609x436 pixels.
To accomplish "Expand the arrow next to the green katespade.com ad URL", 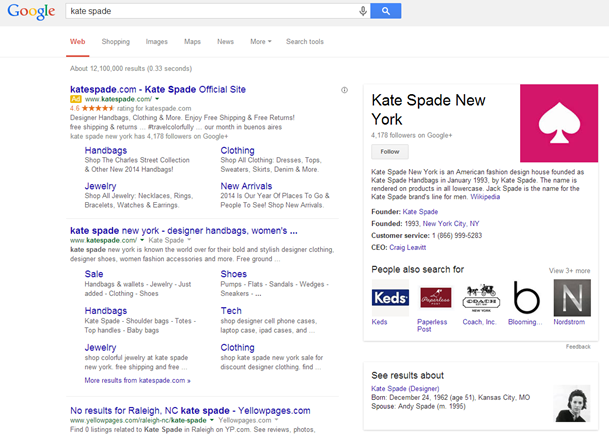I will (x=155, y=100).
